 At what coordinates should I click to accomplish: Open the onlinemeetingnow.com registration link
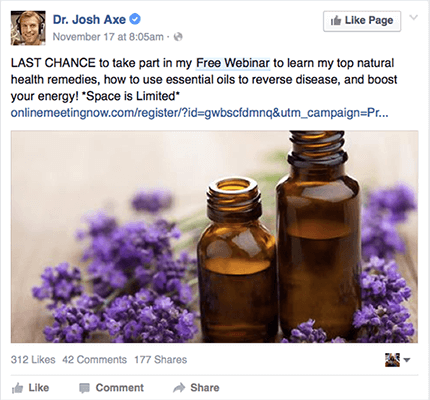click(x=199, y=113)
